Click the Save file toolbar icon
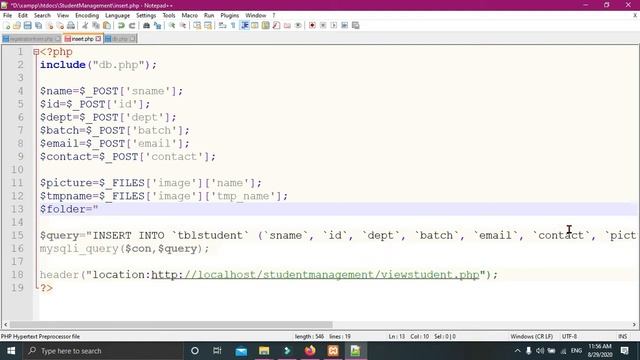This screenshot has height=360, width=640. (27, 25)
